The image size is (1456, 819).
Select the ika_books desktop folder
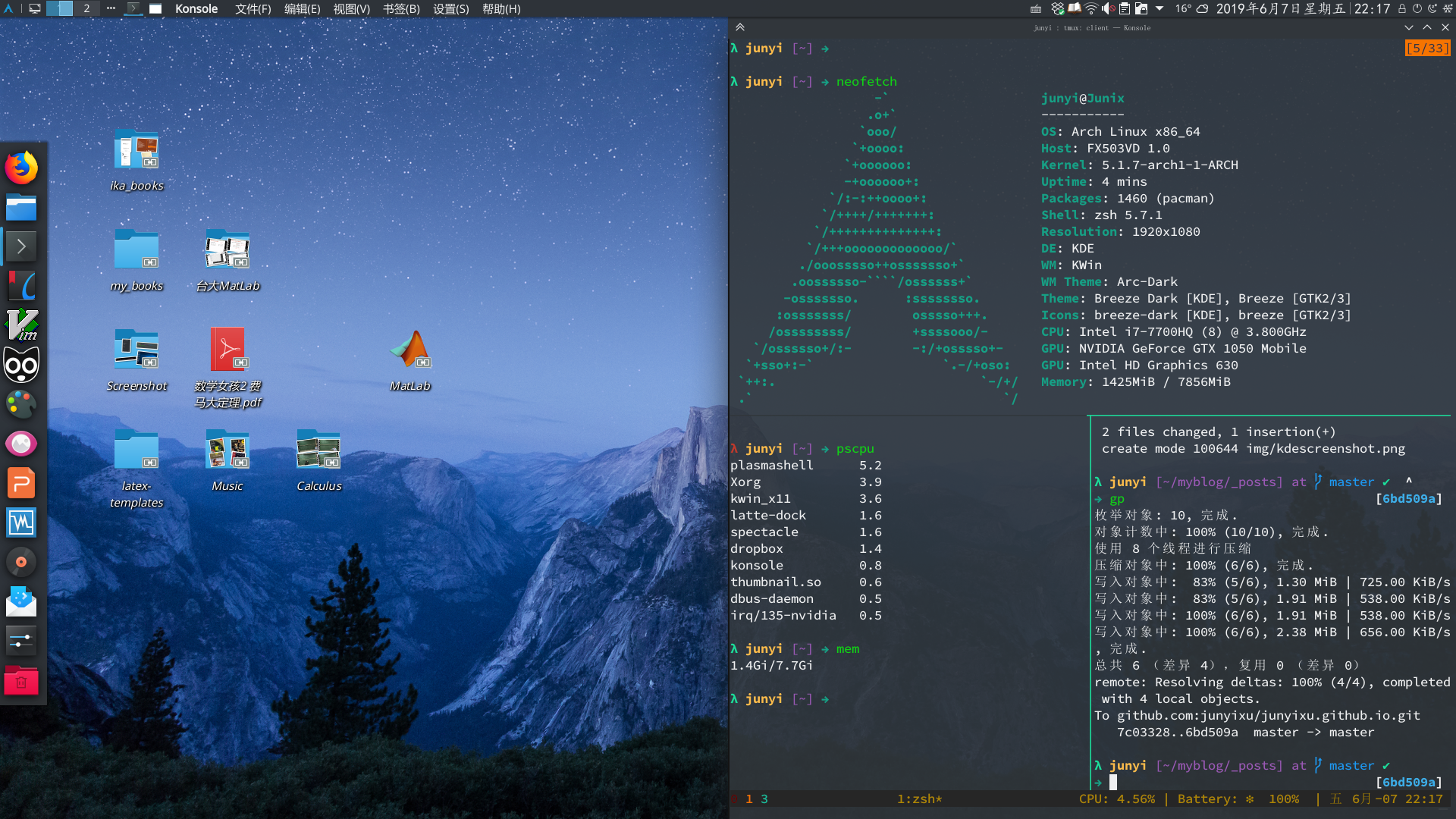click(x=136, y=160)
